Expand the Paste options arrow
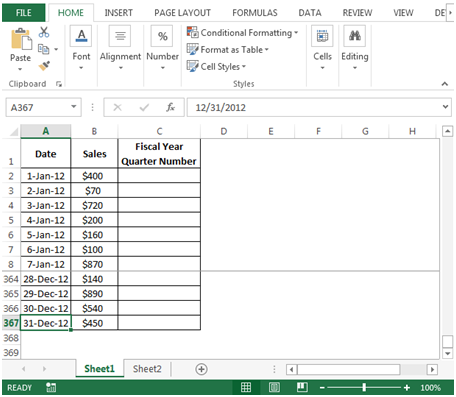The height and width of the screenshot is (397, 456). [x=20, y=69]
